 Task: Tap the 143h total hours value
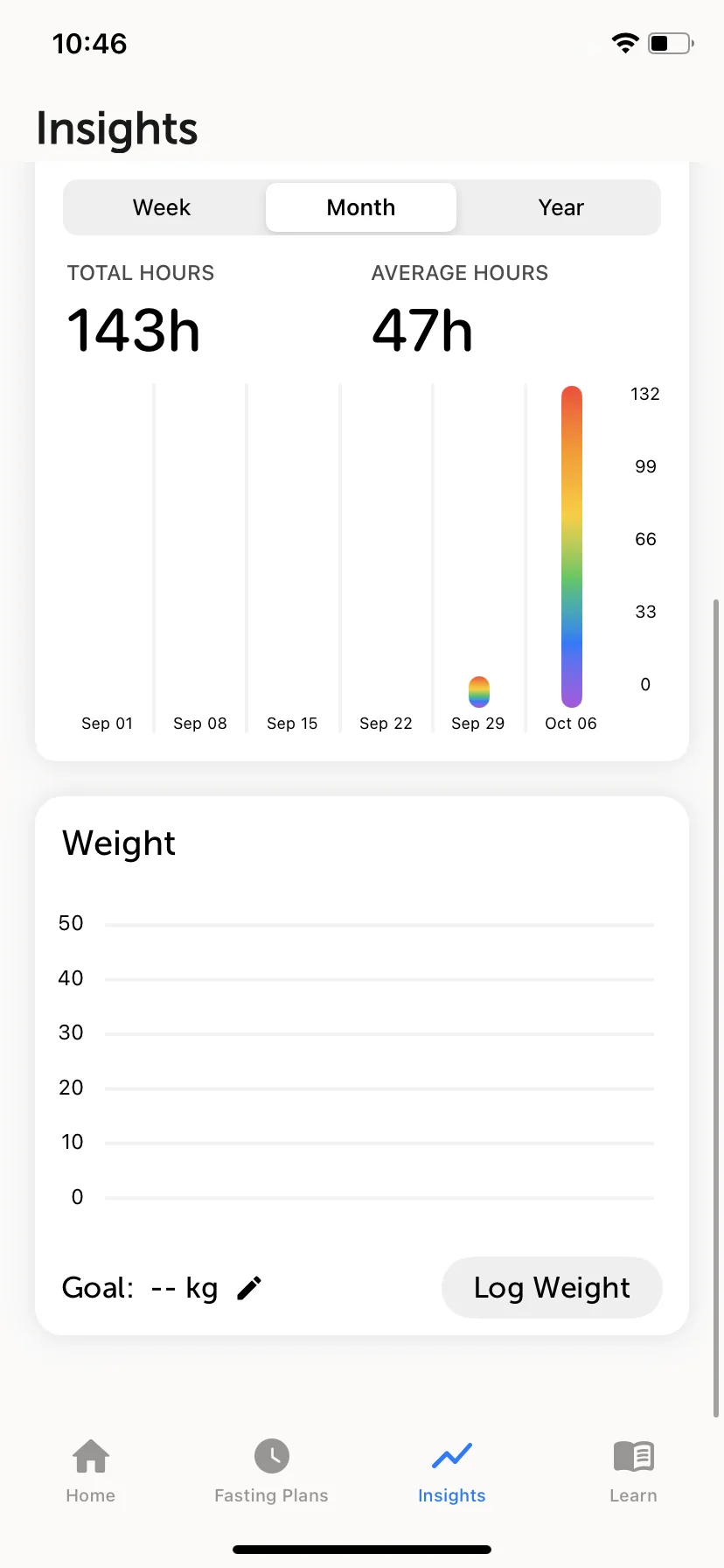134,330
